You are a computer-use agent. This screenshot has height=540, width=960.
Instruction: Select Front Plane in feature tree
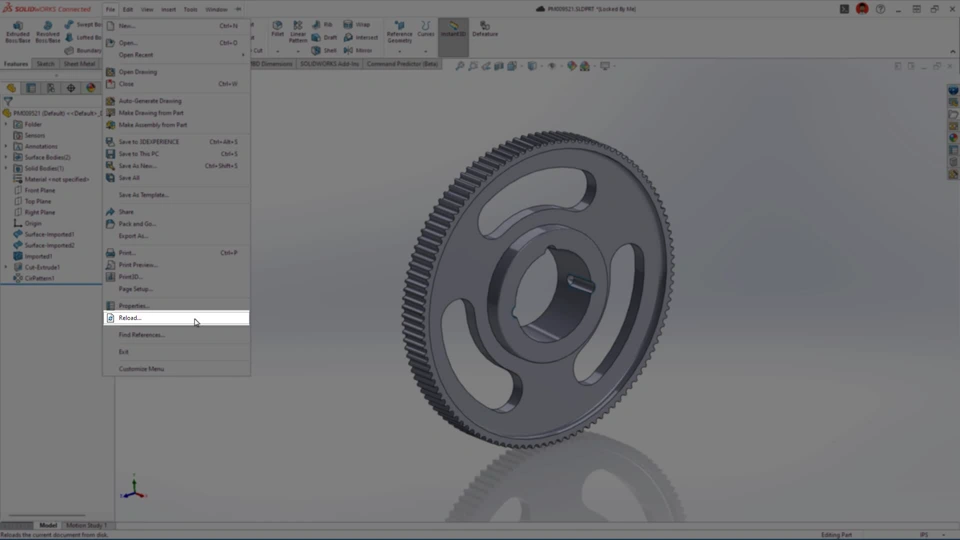click(x=39, y=190)
